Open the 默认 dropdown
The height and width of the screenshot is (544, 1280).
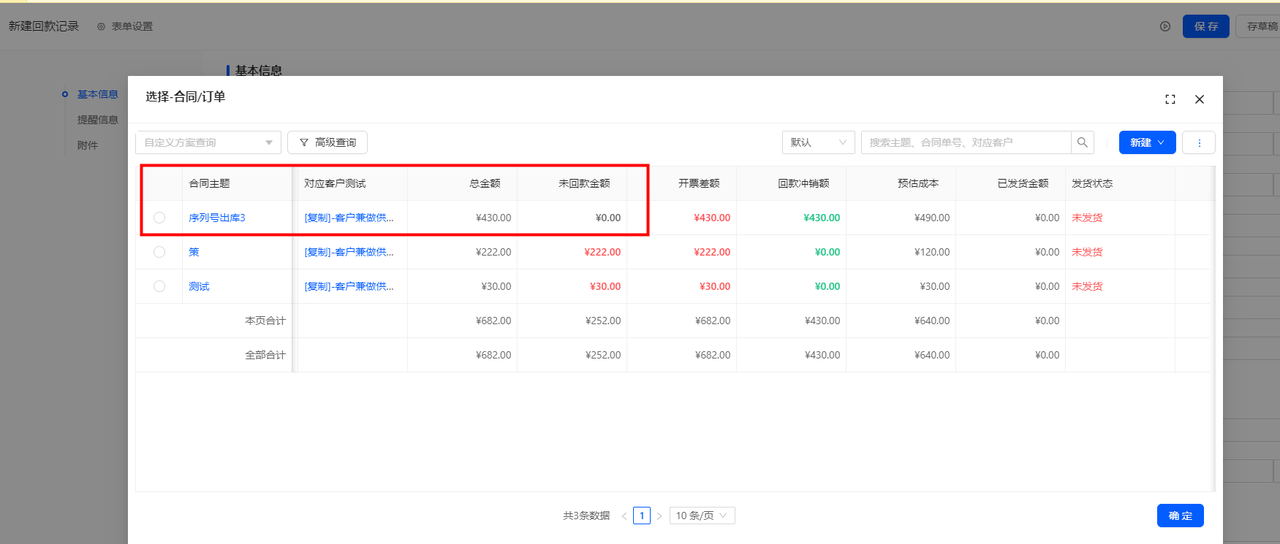point(818,143)
